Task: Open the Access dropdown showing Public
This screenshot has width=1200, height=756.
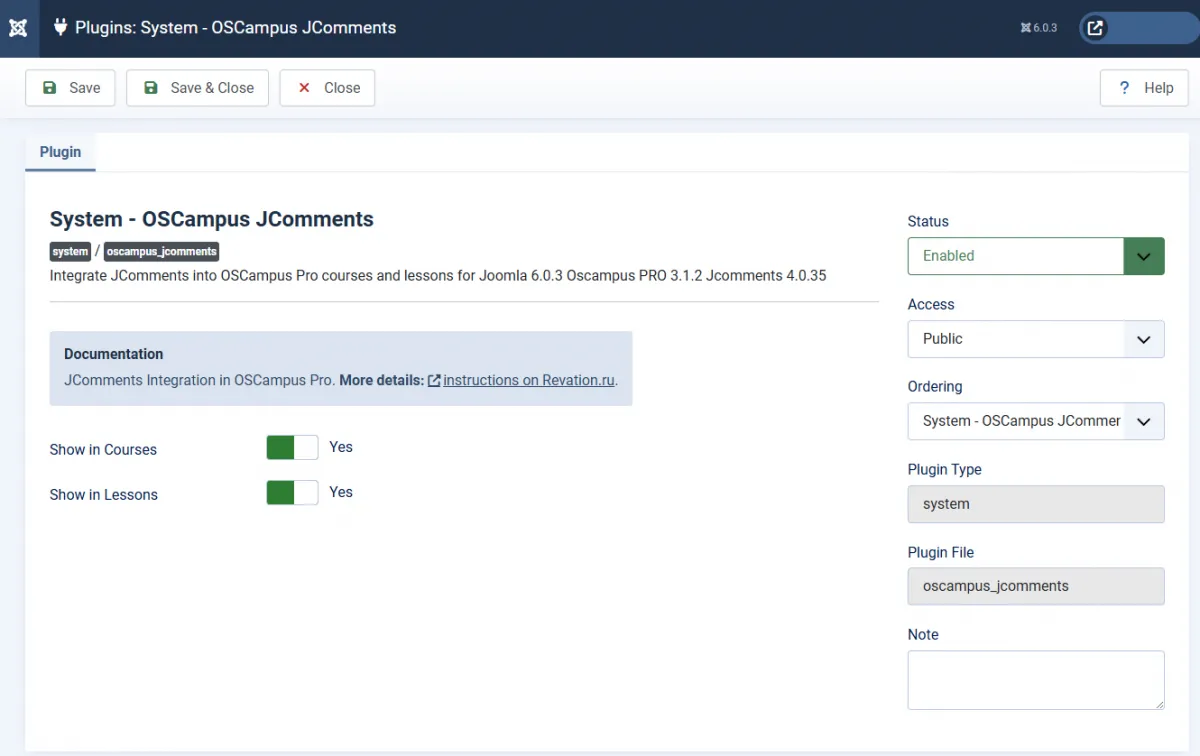Action: pyautogui.click(x=1036, y=339)
